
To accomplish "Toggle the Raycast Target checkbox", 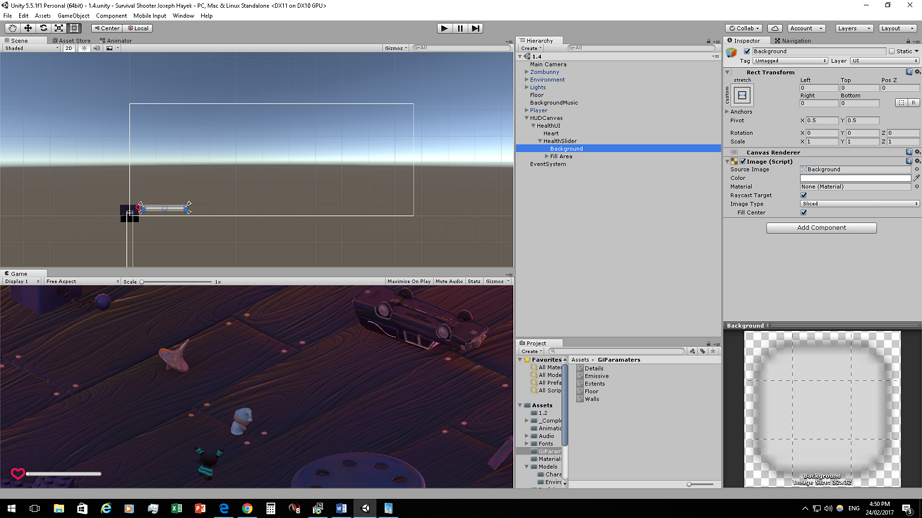I will tap(804, 195).
